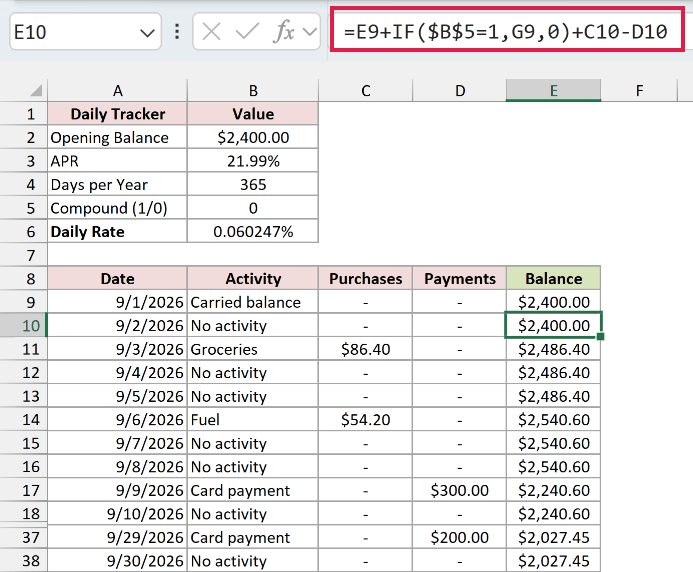Select column E header
This screenshot has height=572, width=693.
point(553,91)
